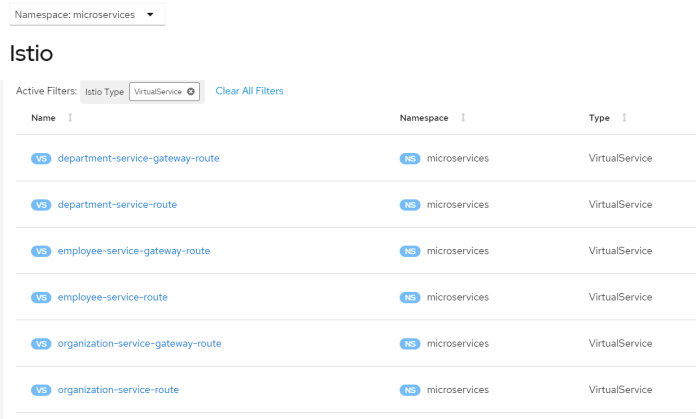696x419 pixels.
Task: Click VirtualService type in organization-service-route row
Action: (620, 390)
